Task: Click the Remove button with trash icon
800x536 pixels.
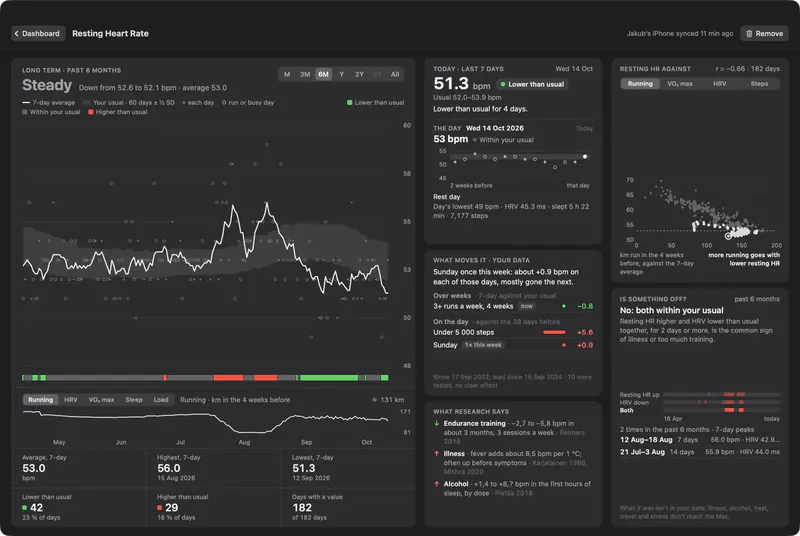Action: 764,34
